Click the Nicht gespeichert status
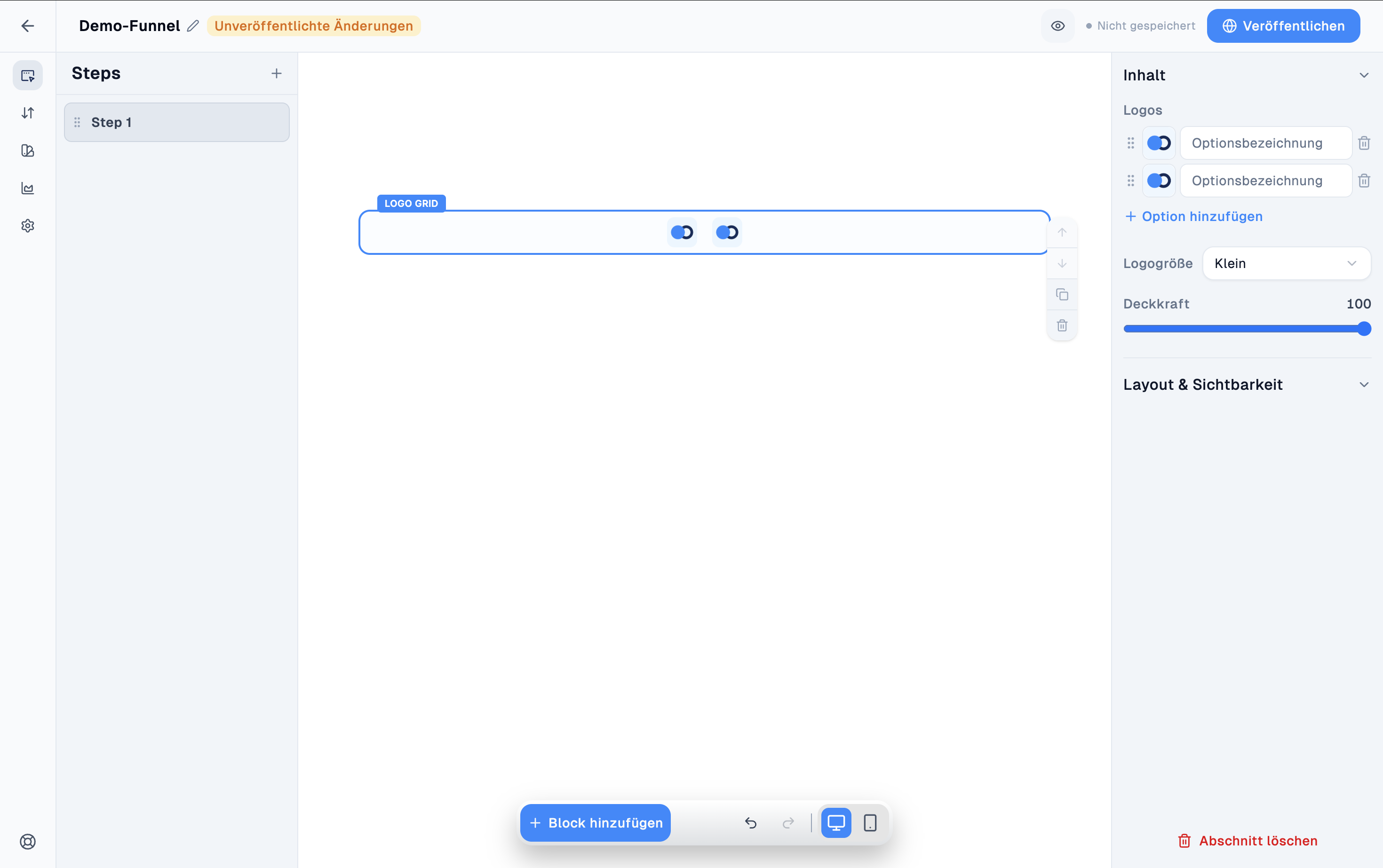 (1141, 26)
